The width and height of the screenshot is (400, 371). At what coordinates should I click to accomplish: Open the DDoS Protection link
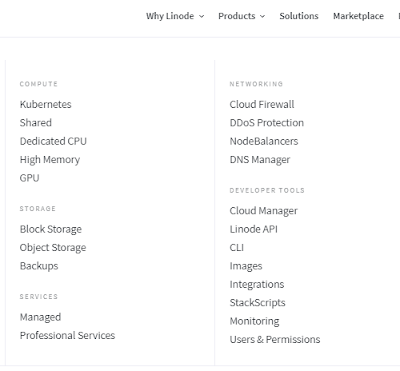pos(267,123)
